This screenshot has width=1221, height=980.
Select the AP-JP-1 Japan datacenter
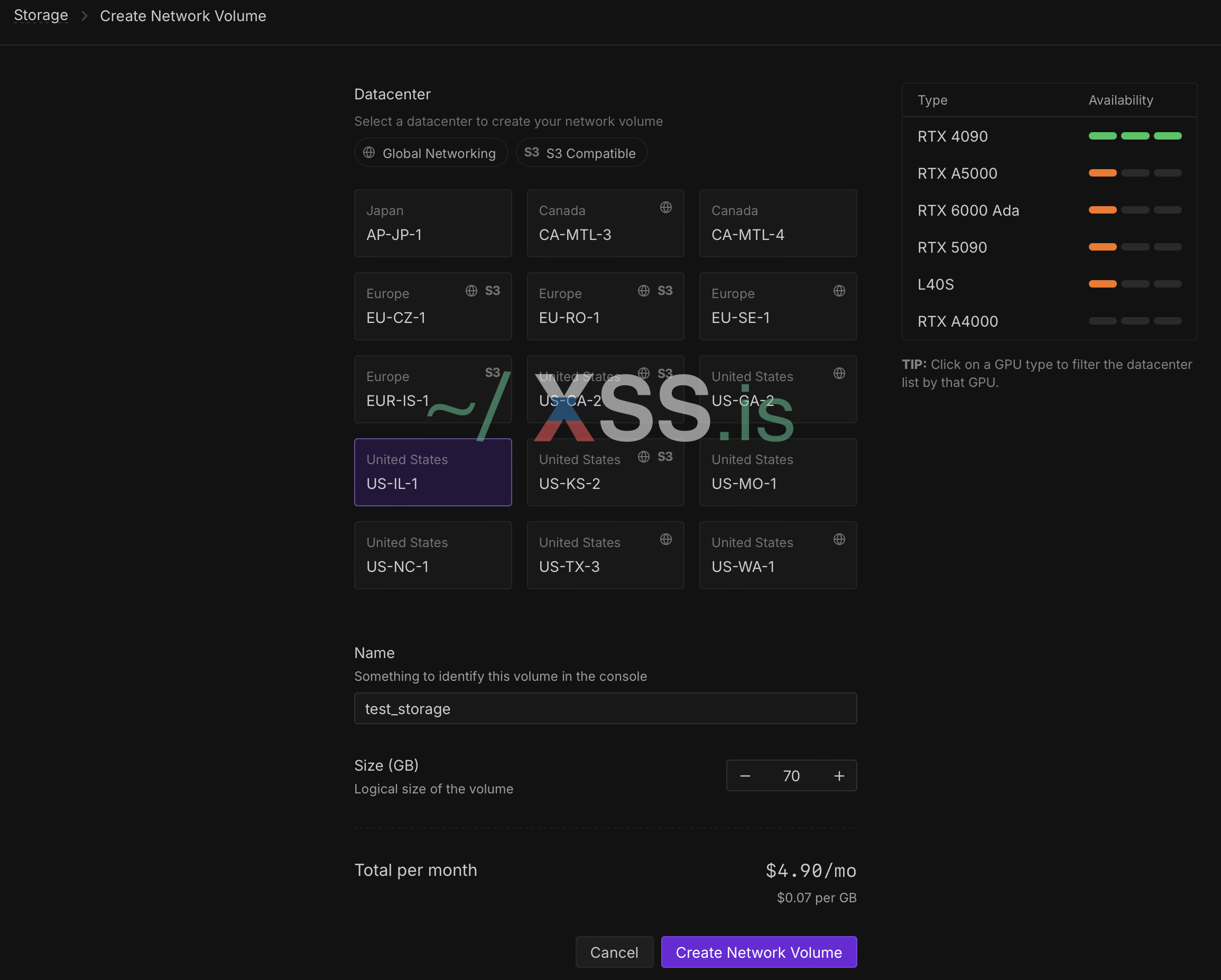(x=433, y=223)
